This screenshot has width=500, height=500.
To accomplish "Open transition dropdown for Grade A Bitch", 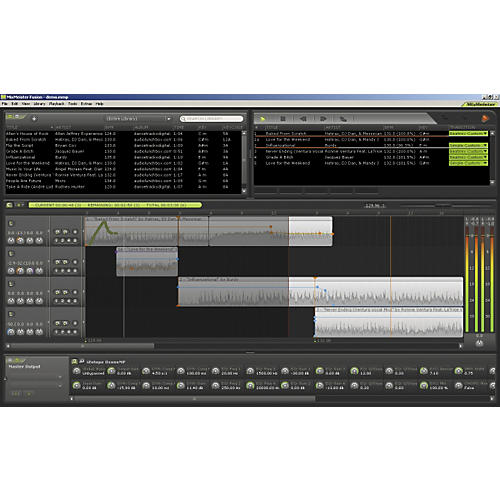I will tap(468, 157).
